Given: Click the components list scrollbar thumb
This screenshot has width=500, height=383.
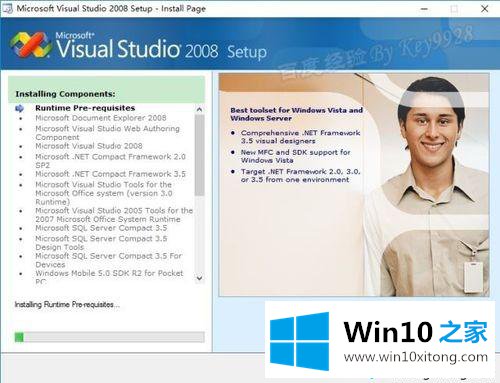Looking at the screenshot, I should point(199,155).
